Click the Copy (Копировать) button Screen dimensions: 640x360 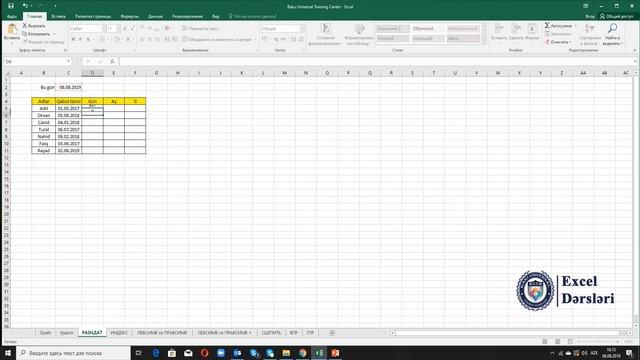point(37,33)
